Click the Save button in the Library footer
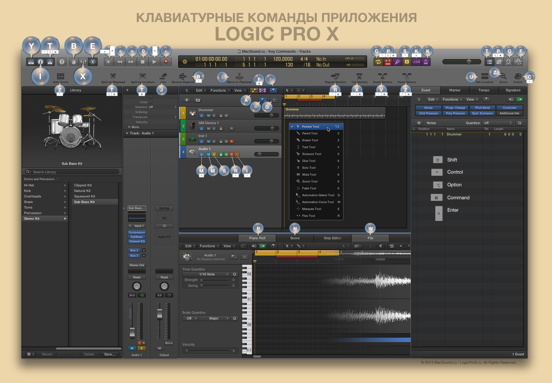552x383 pixels. (x=109, y=354)
